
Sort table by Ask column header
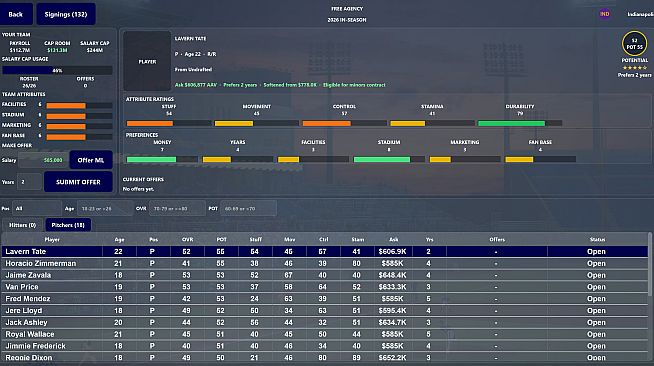pyautogui.click(x=393, y=240)
